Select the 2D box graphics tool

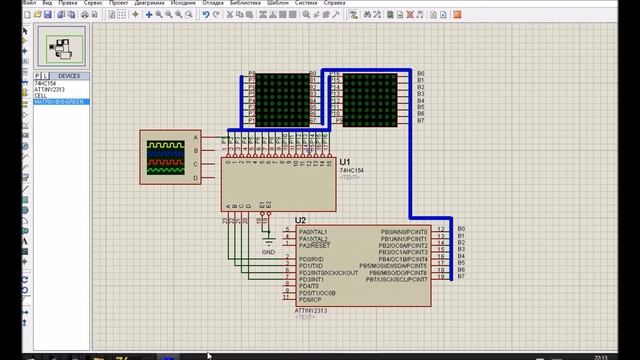pos(25,200)
